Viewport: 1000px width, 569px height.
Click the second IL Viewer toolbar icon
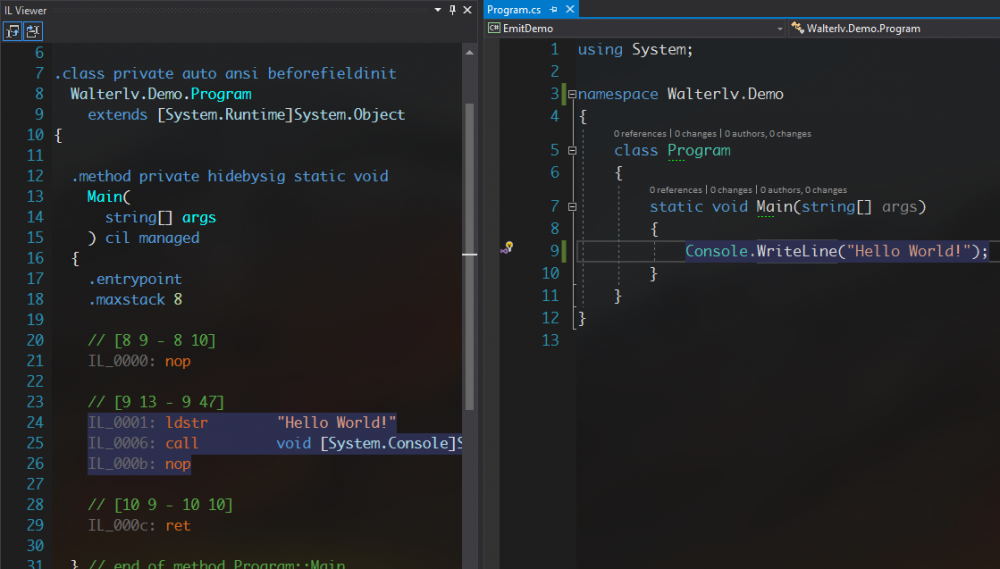(33, 31)
